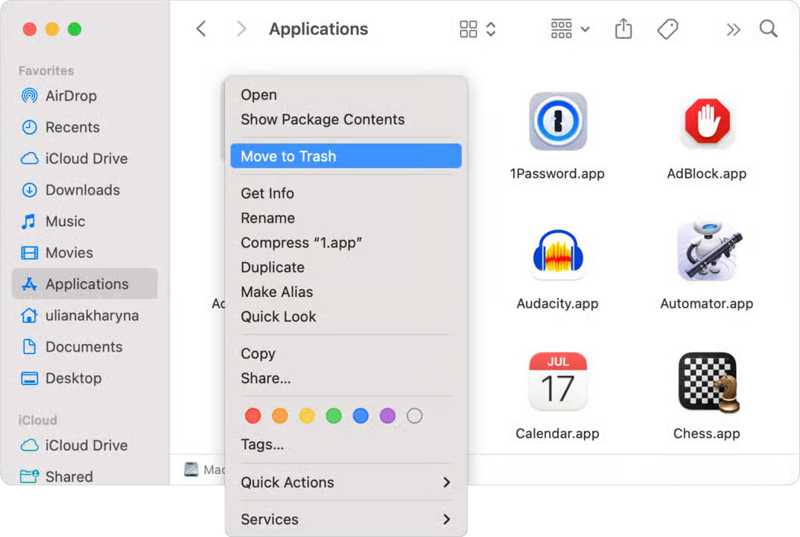
Task: Select the Audacity app icon
Action: pyautogui.click(x=558, y=252)
